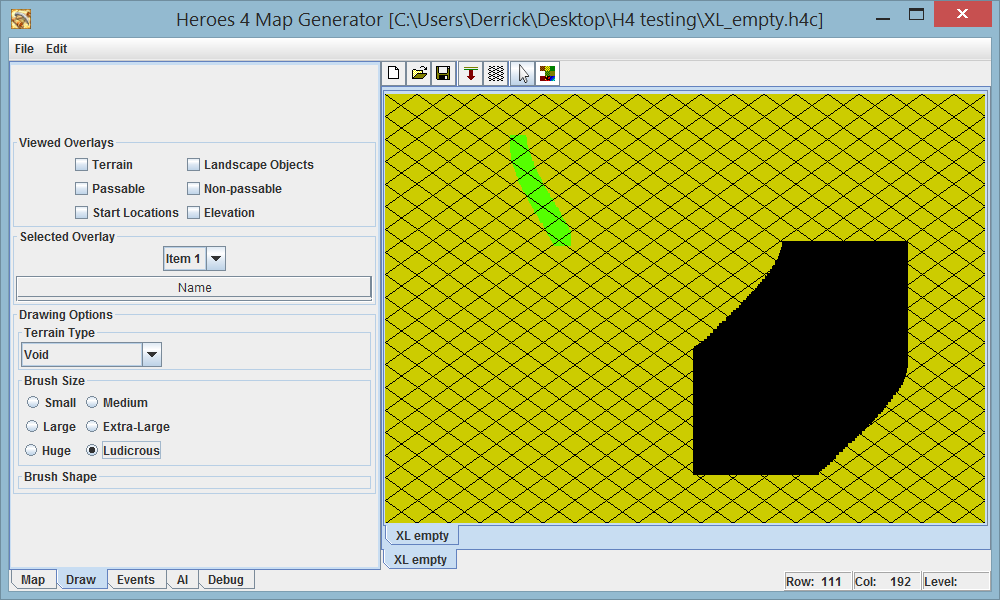The image size is (1000, 600).
Task: Turn on the Elevation overlay
Action: click(x=193, y=212)
